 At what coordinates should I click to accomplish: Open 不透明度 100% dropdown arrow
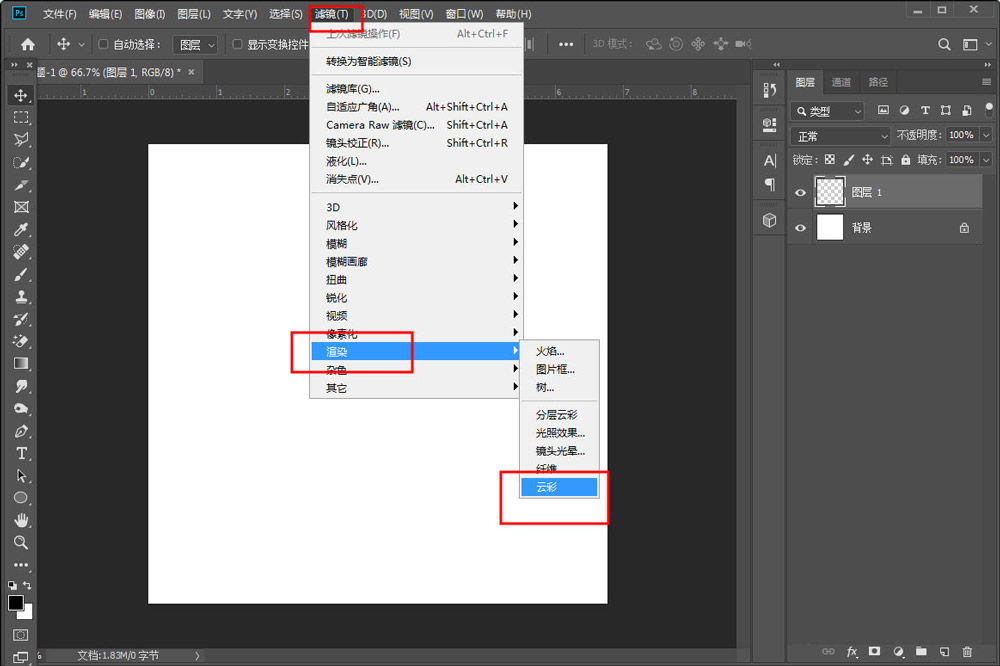[986, 135]
